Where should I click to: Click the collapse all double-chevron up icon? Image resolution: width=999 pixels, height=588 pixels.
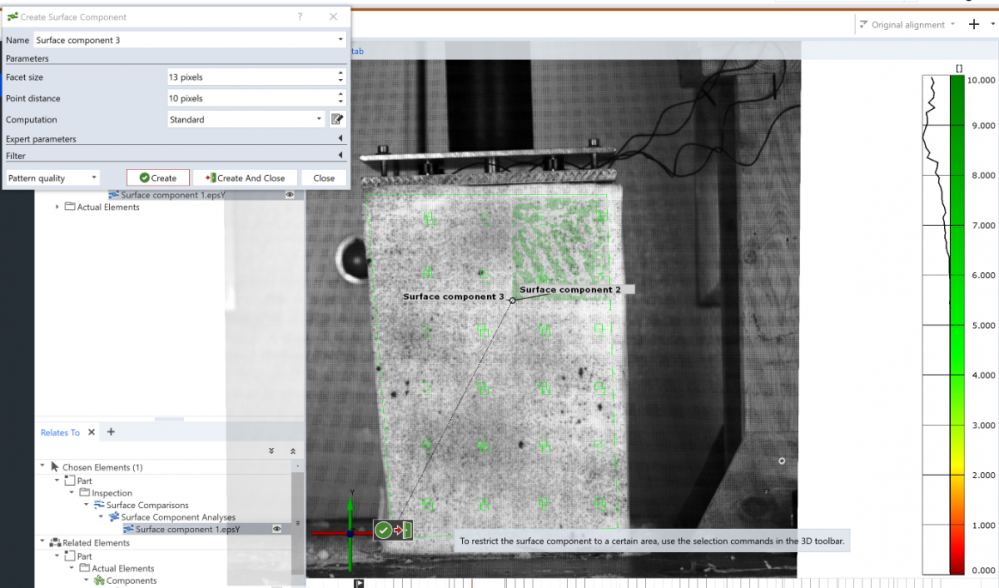coord(293,451)
